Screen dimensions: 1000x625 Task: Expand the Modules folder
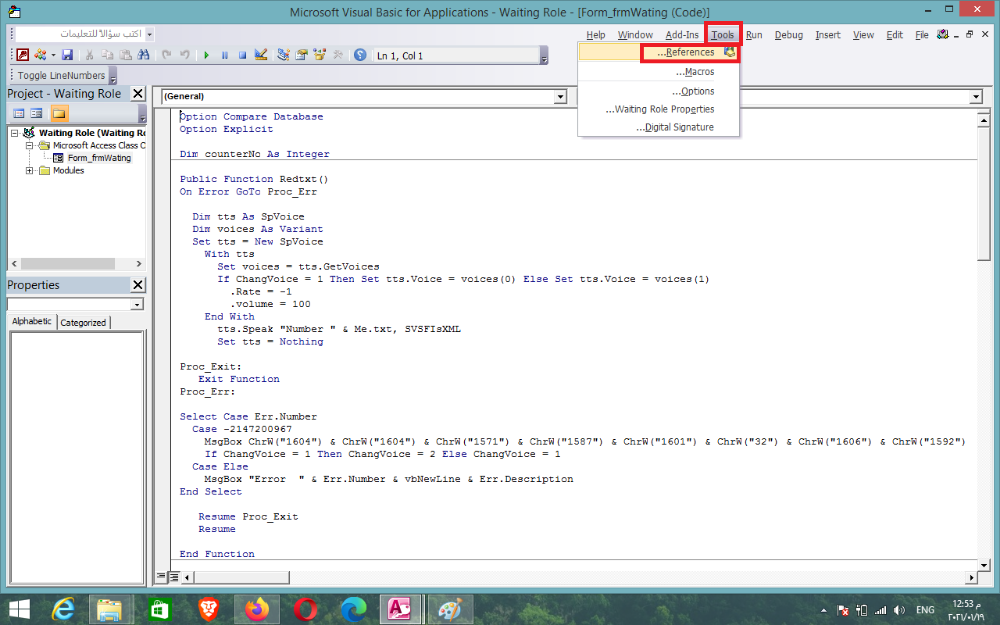click(29, 170)
